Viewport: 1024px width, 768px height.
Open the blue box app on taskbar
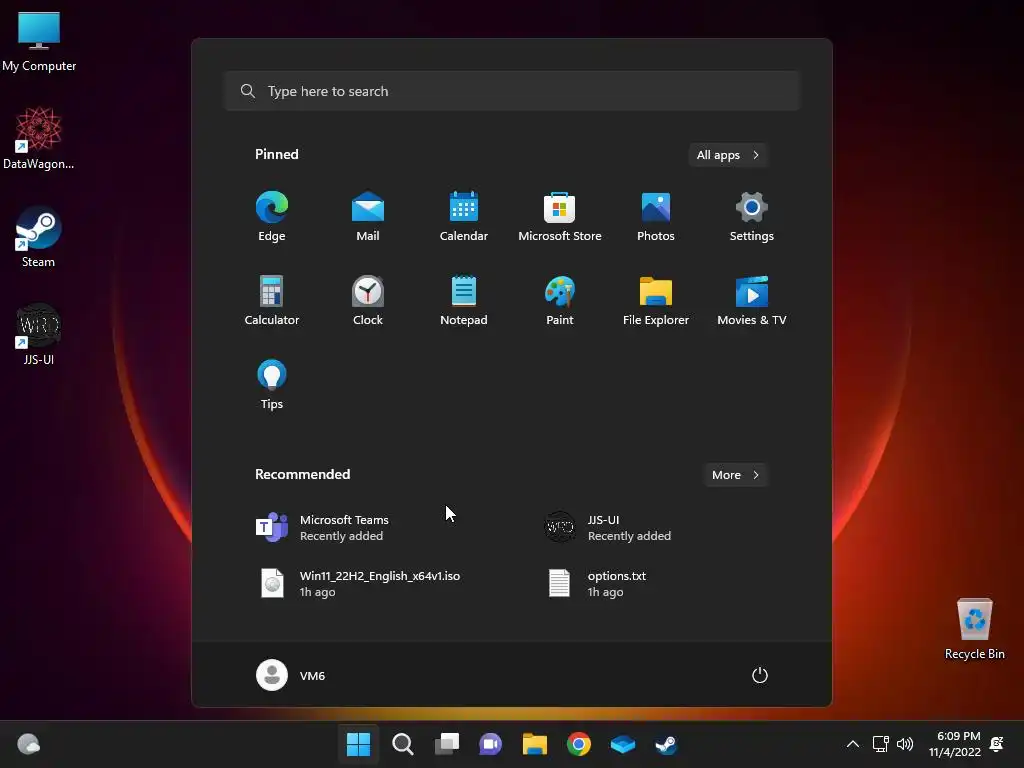tap(622, 744)
